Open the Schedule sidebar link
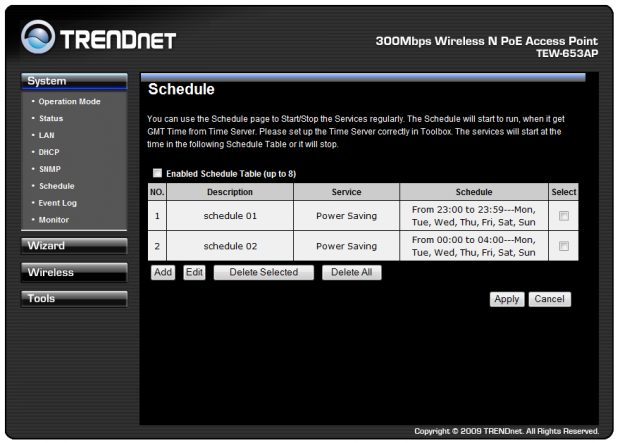 (57, 186)
